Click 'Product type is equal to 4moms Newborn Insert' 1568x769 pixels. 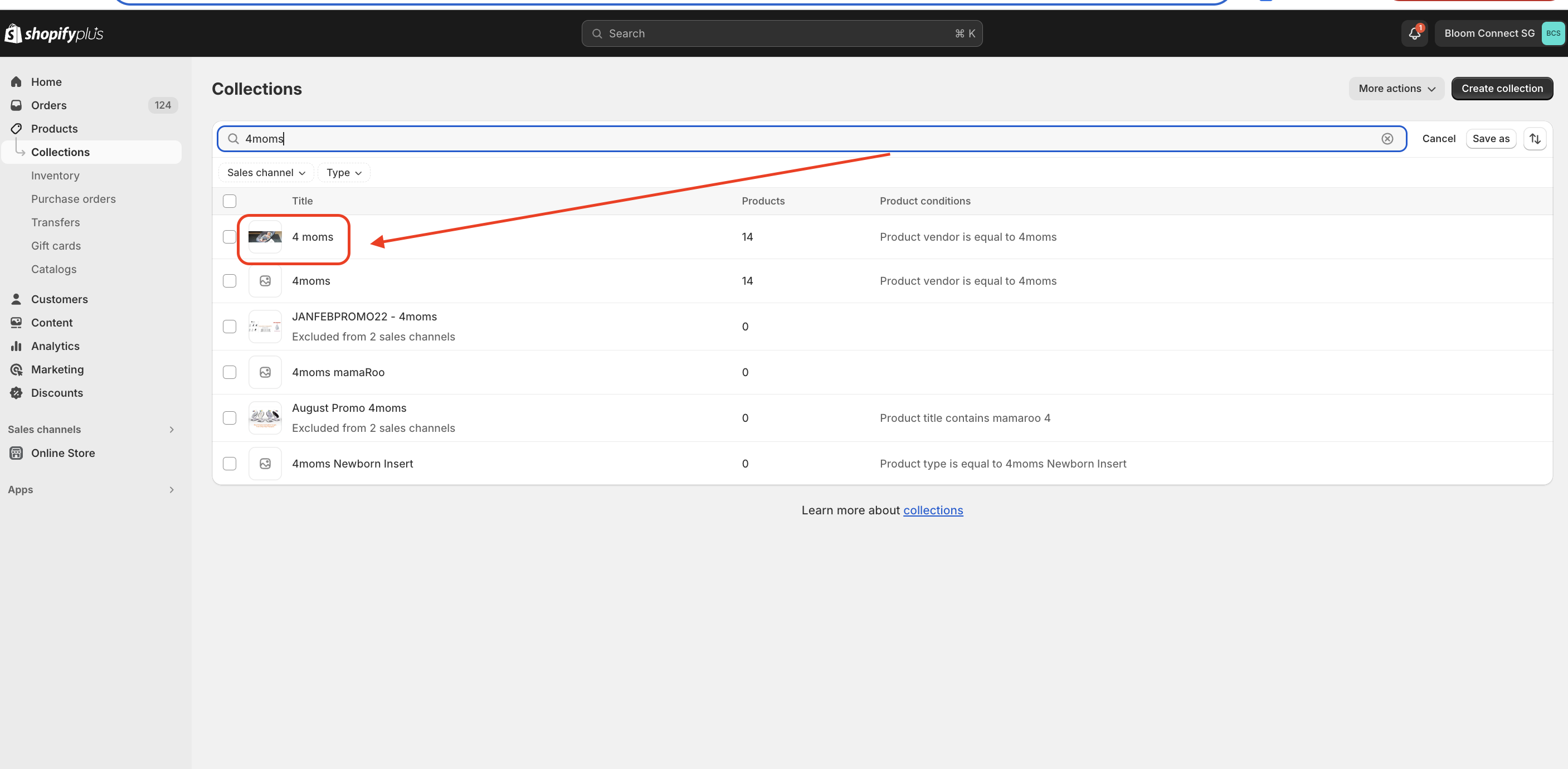click(x=1002, y=463)
